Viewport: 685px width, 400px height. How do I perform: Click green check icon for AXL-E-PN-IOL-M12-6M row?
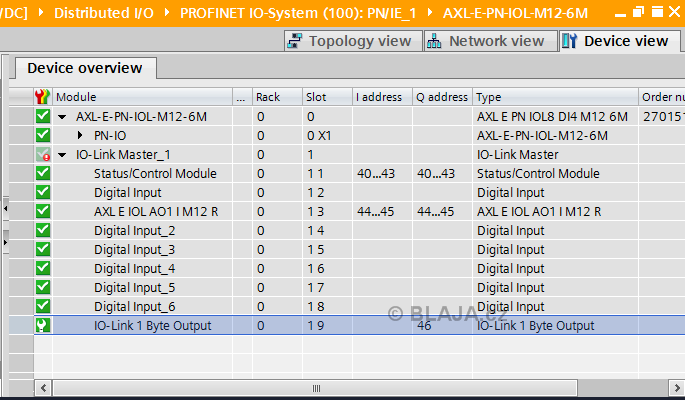(43, 116)
